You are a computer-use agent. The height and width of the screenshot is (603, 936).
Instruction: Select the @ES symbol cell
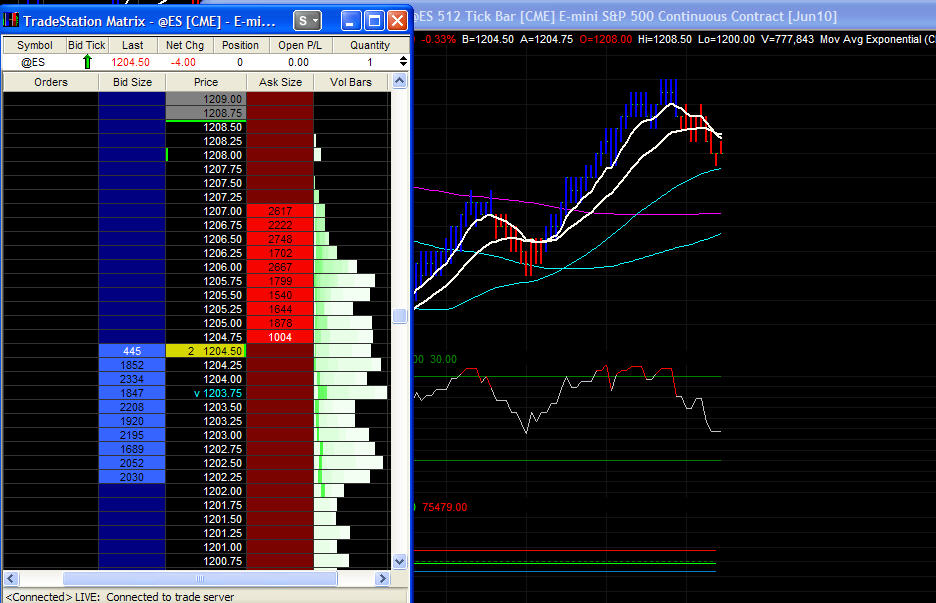point(33,62)
